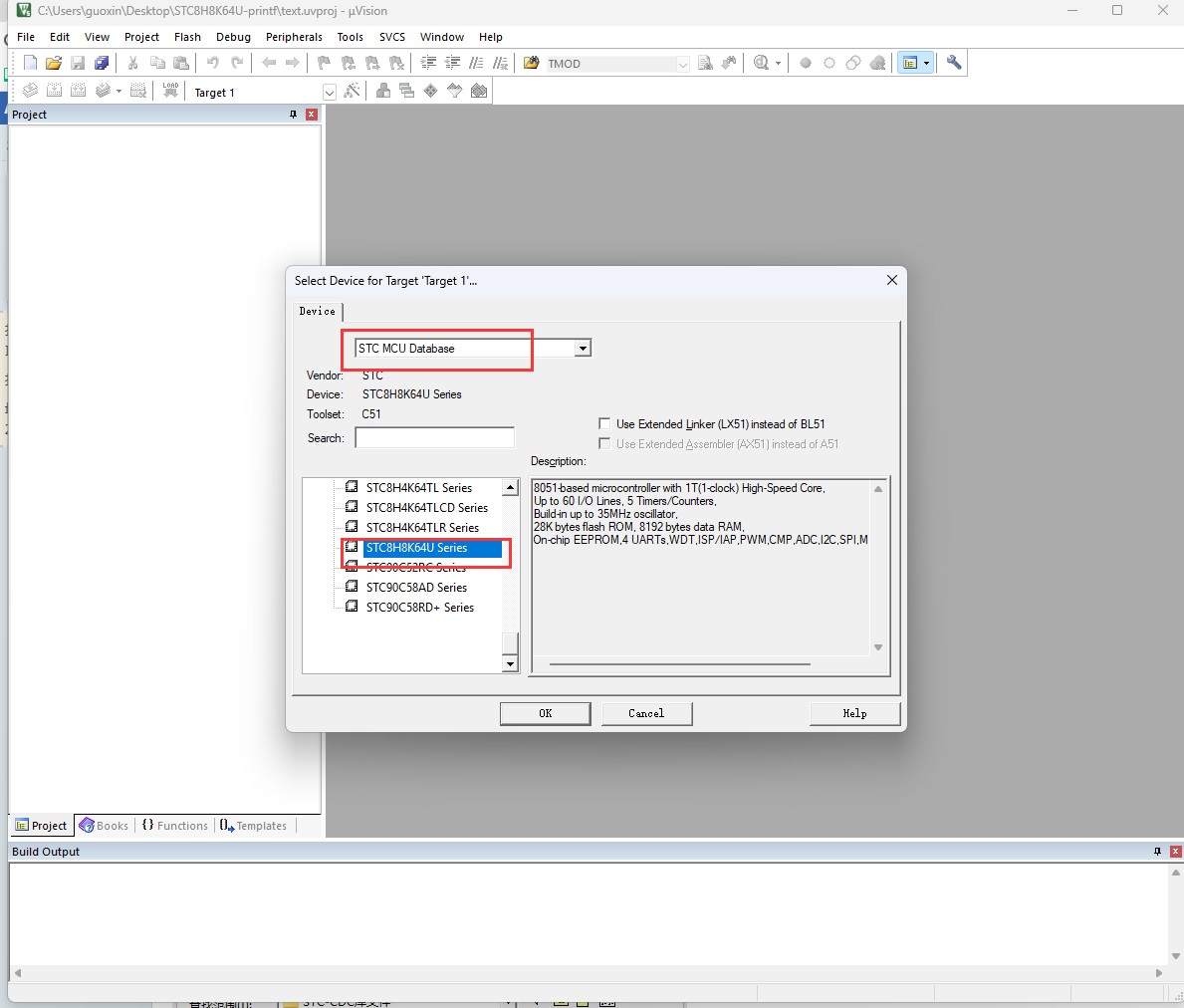
Task: Toggle Use Extended Assembler AX51 checkbox
Action: (x=604, y=443)
